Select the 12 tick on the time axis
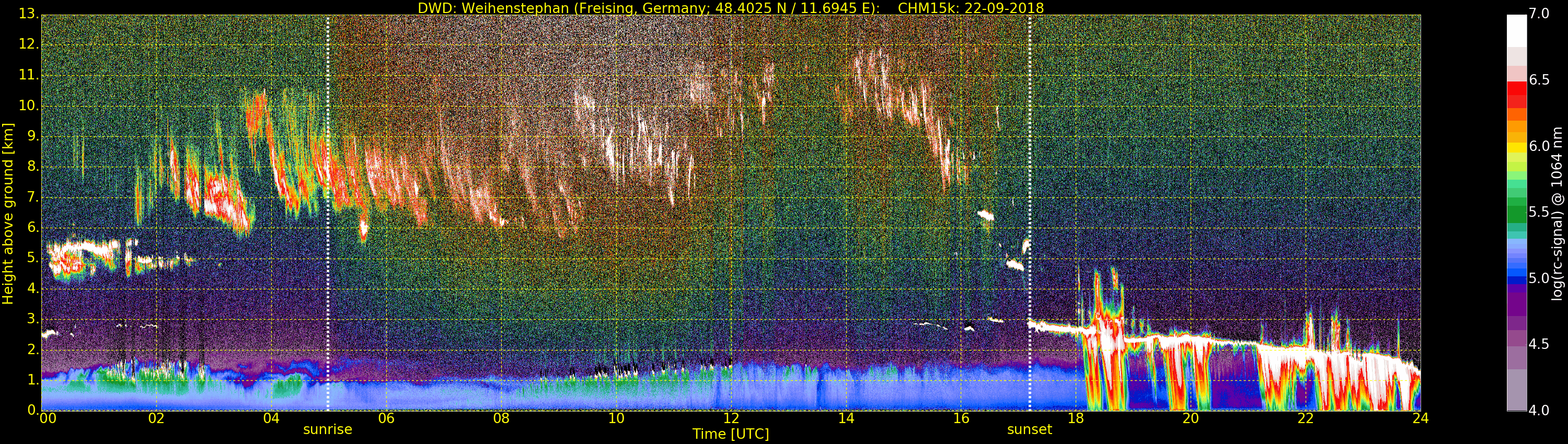The height and width of the screenshot is (444, 1568). [731, 418]
